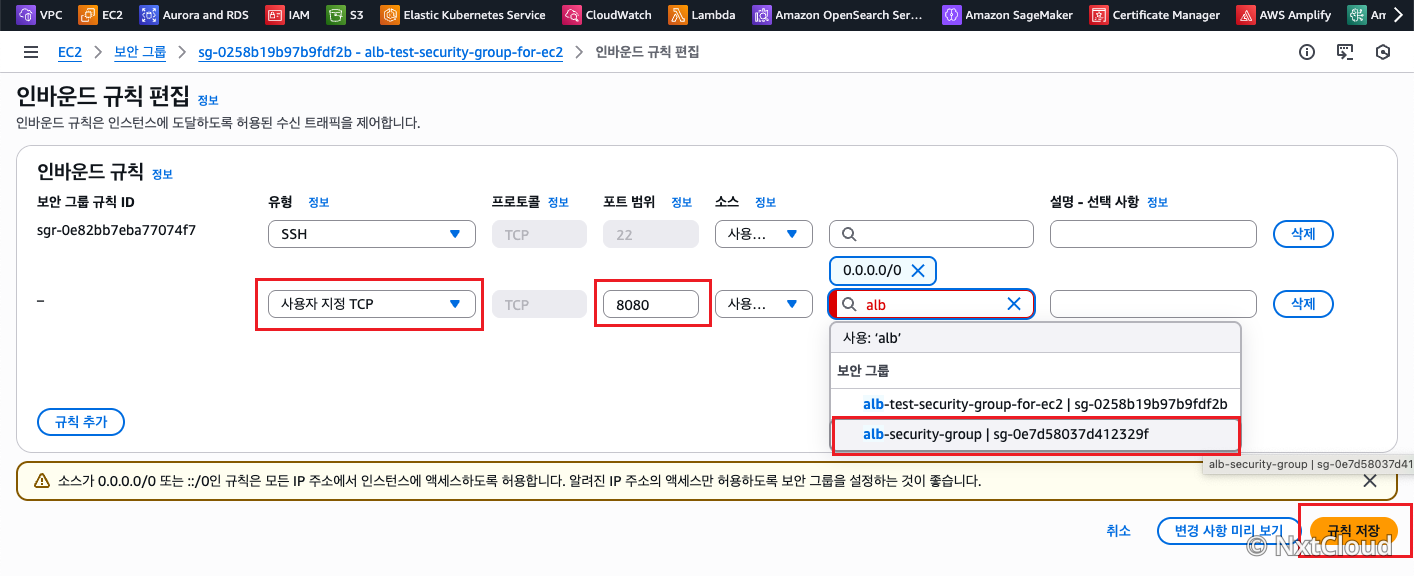Open the info panel icon in header
The height and width of the screenshot is (576, 1414).
[x=1306, y=52]
